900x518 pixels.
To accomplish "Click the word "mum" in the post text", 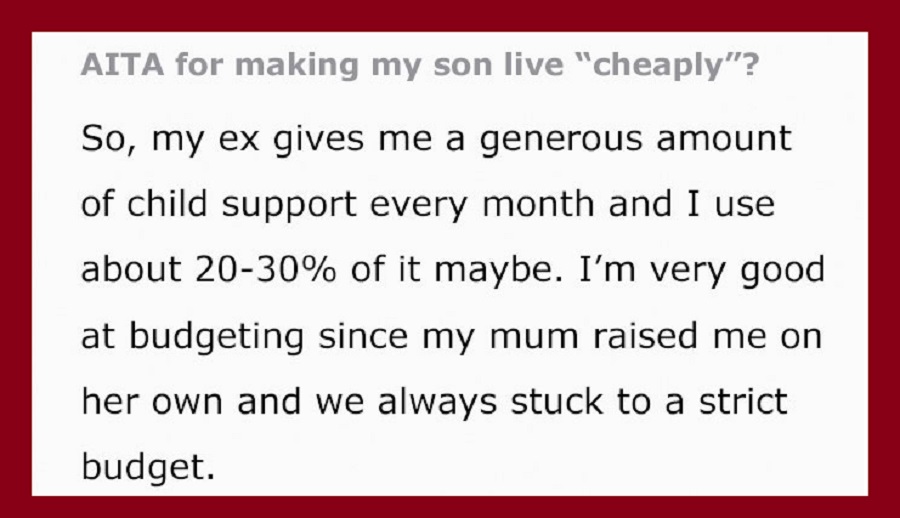I will (534, 338).
